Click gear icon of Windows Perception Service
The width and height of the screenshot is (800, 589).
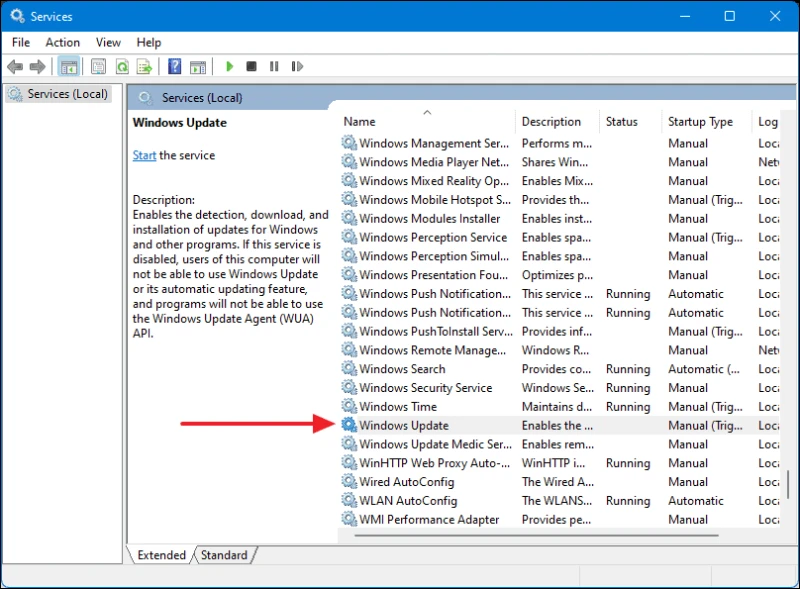pos(349,237)
